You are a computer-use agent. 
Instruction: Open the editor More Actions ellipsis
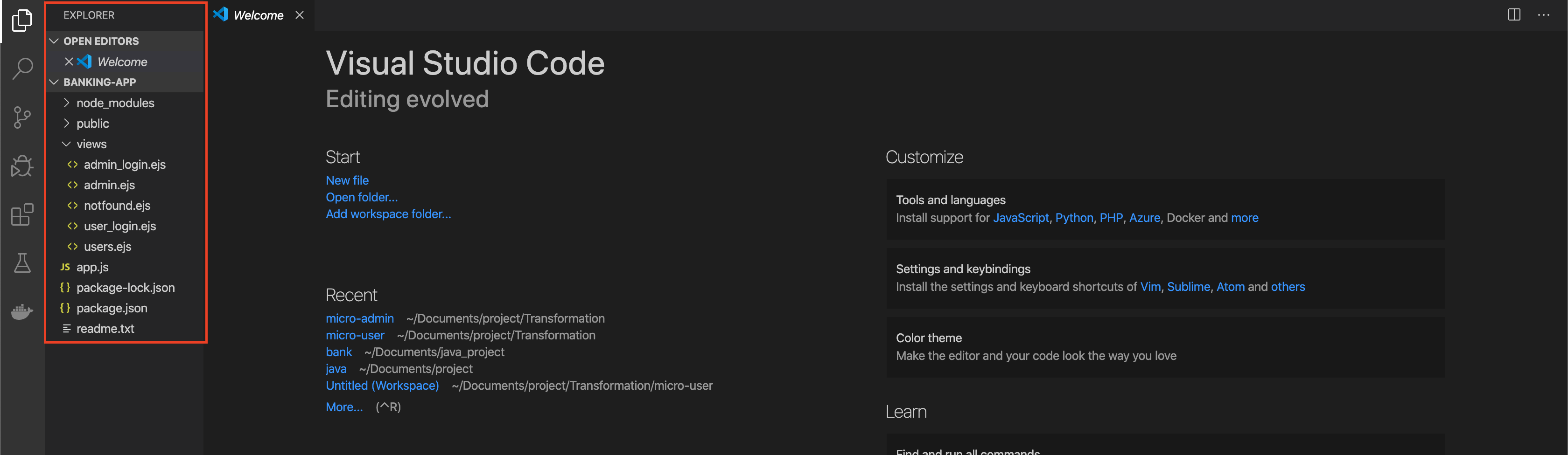(x=1544, y=15)
